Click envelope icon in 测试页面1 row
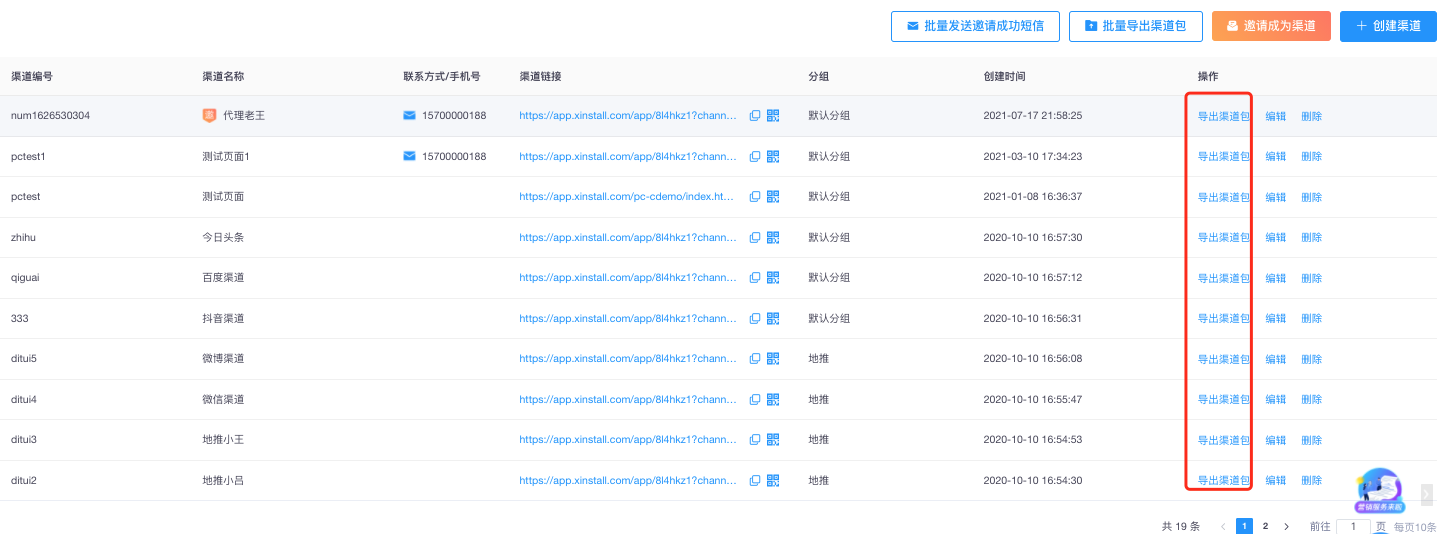The width and height of the screenshot is (1447, 534). point(409,156)
